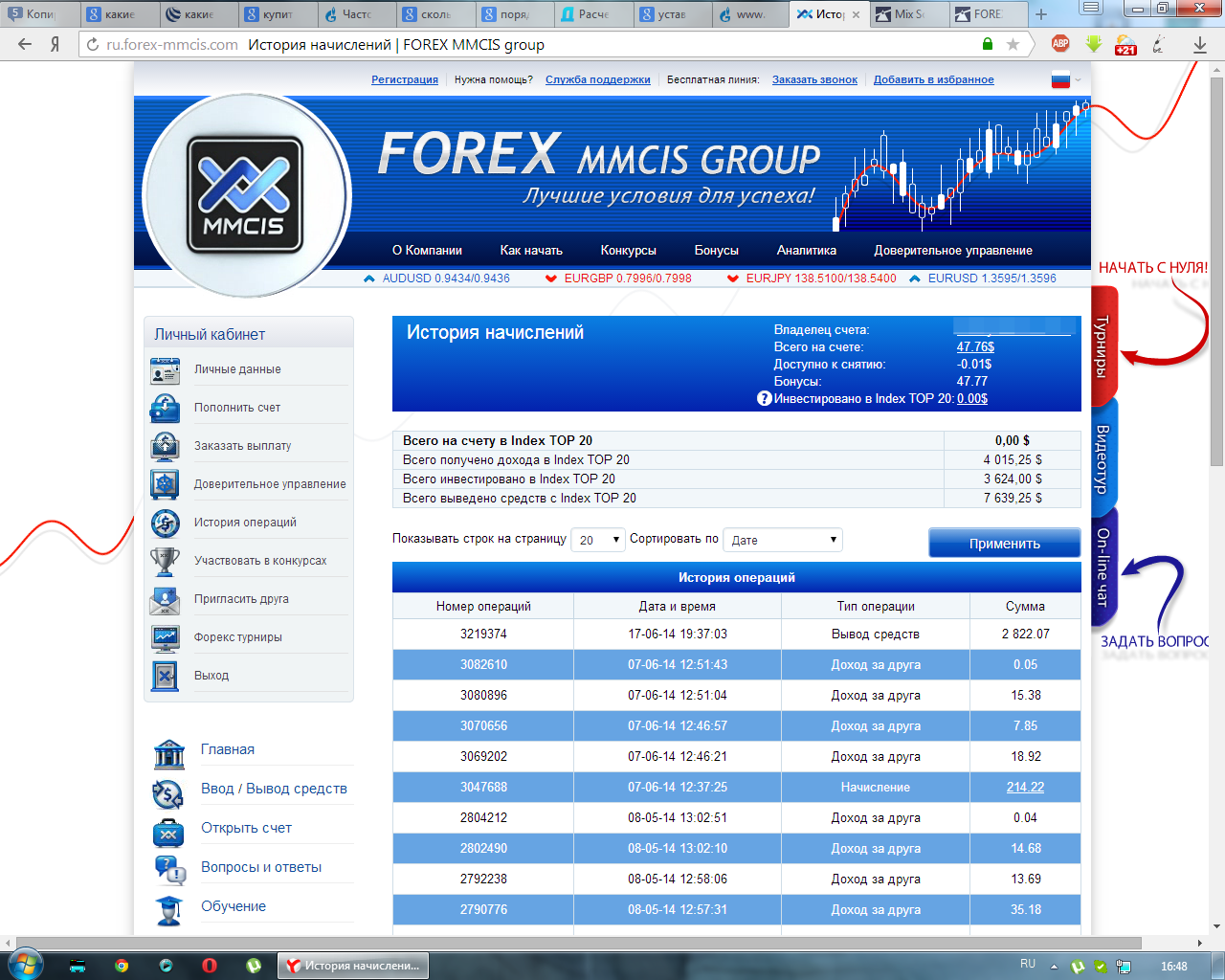
Task: Open the browser downloads arrow icon
Action: (x=1200, y=44)
